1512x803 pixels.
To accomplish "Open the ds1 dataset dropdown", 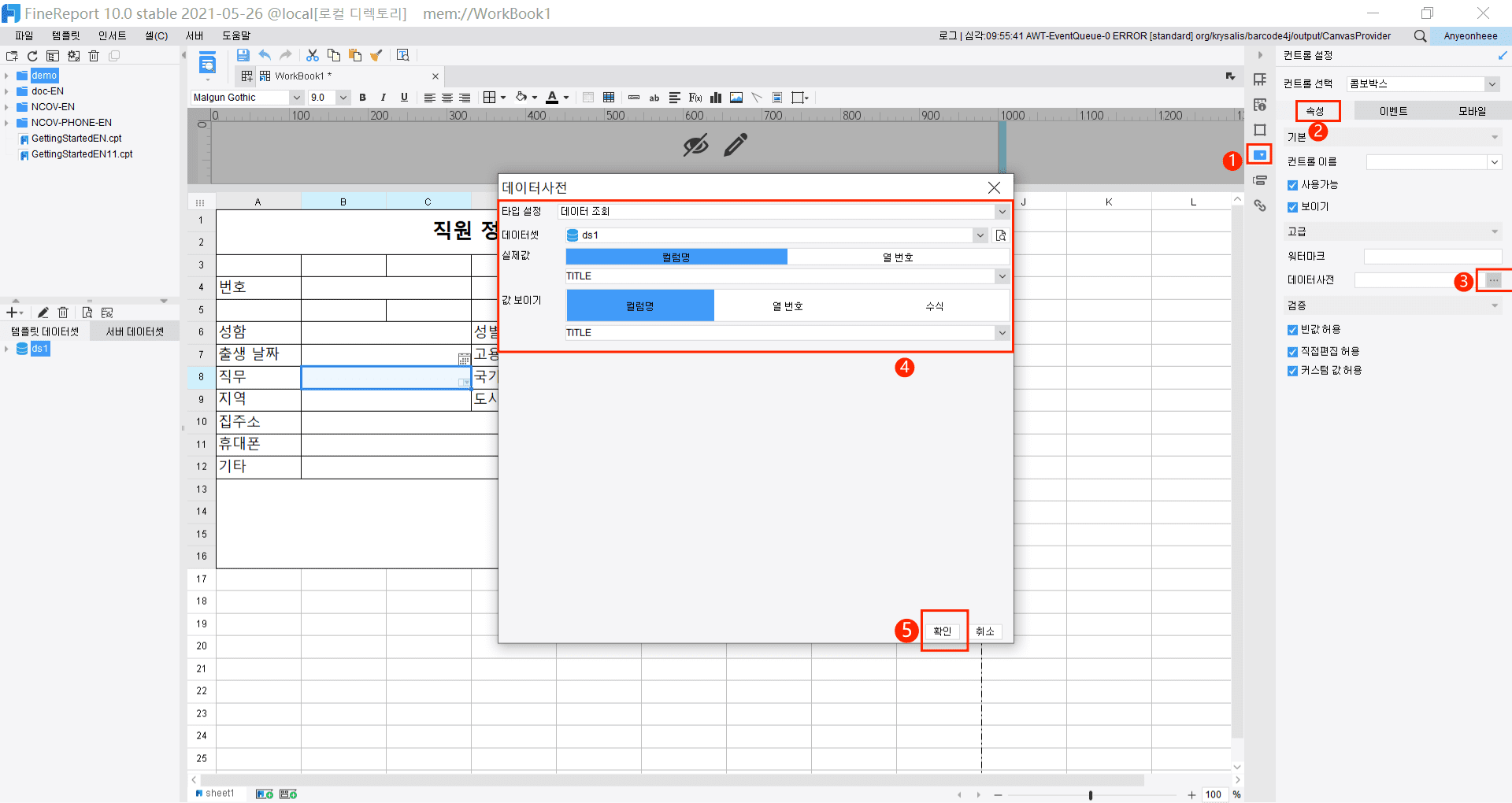I will tap(980, 235).
